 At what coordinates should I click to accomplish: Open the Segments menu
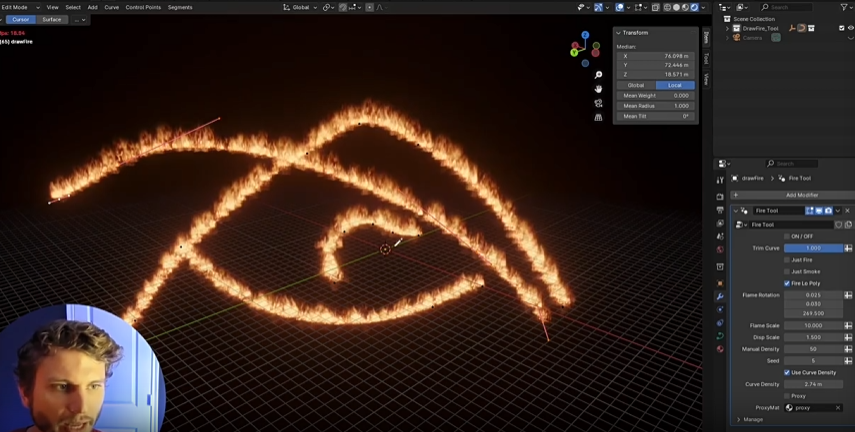[x=180, y=7]
